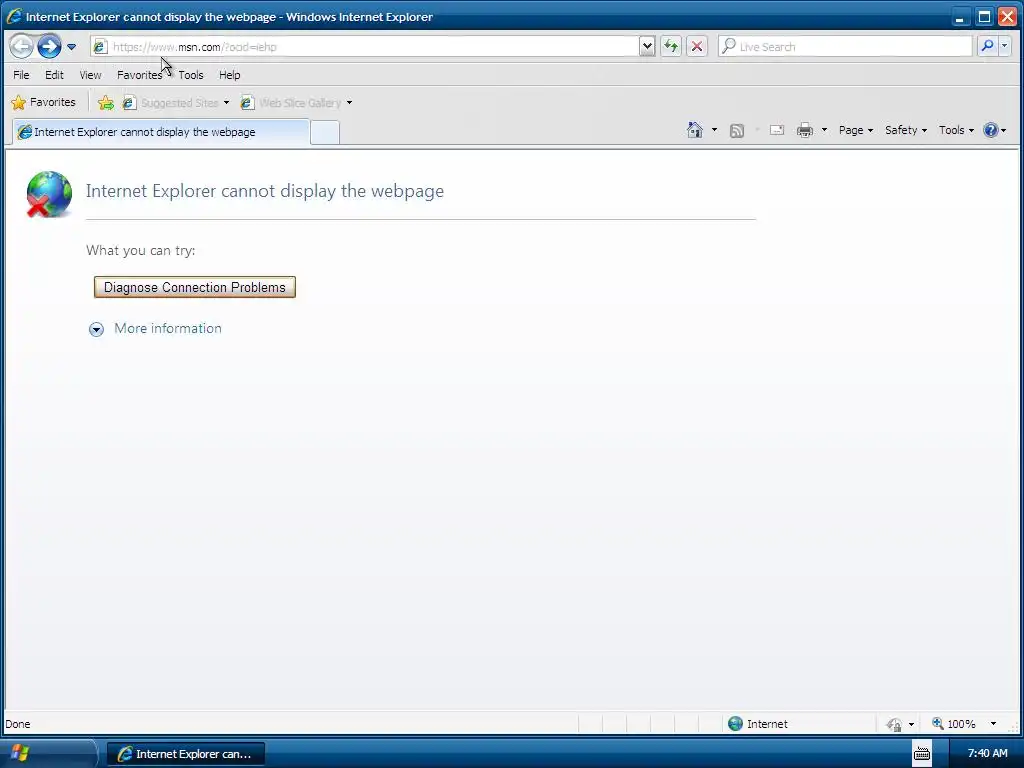Click the More information link text
1024x768 pixels.
click(x=168, y=328)
